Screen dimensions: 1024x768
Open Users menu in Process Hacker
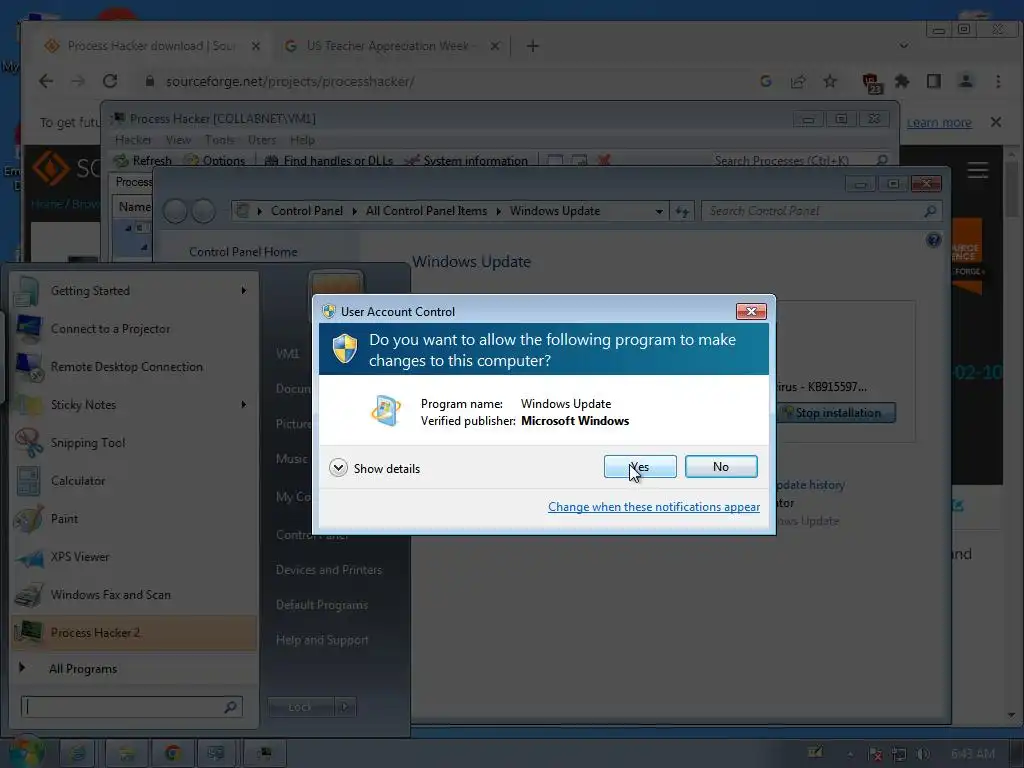[262, 140]
